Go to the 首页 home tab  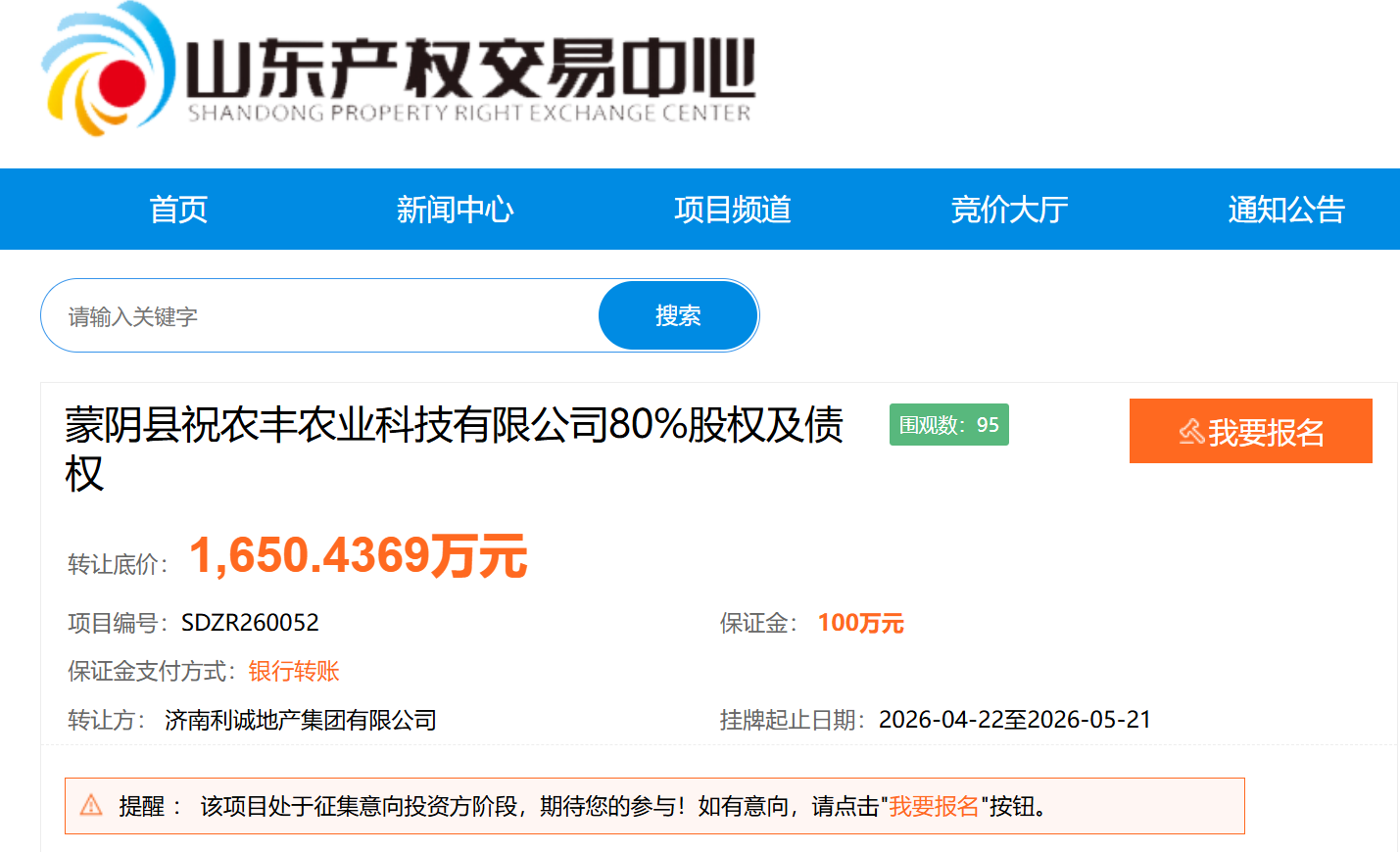tap(178, 210)
